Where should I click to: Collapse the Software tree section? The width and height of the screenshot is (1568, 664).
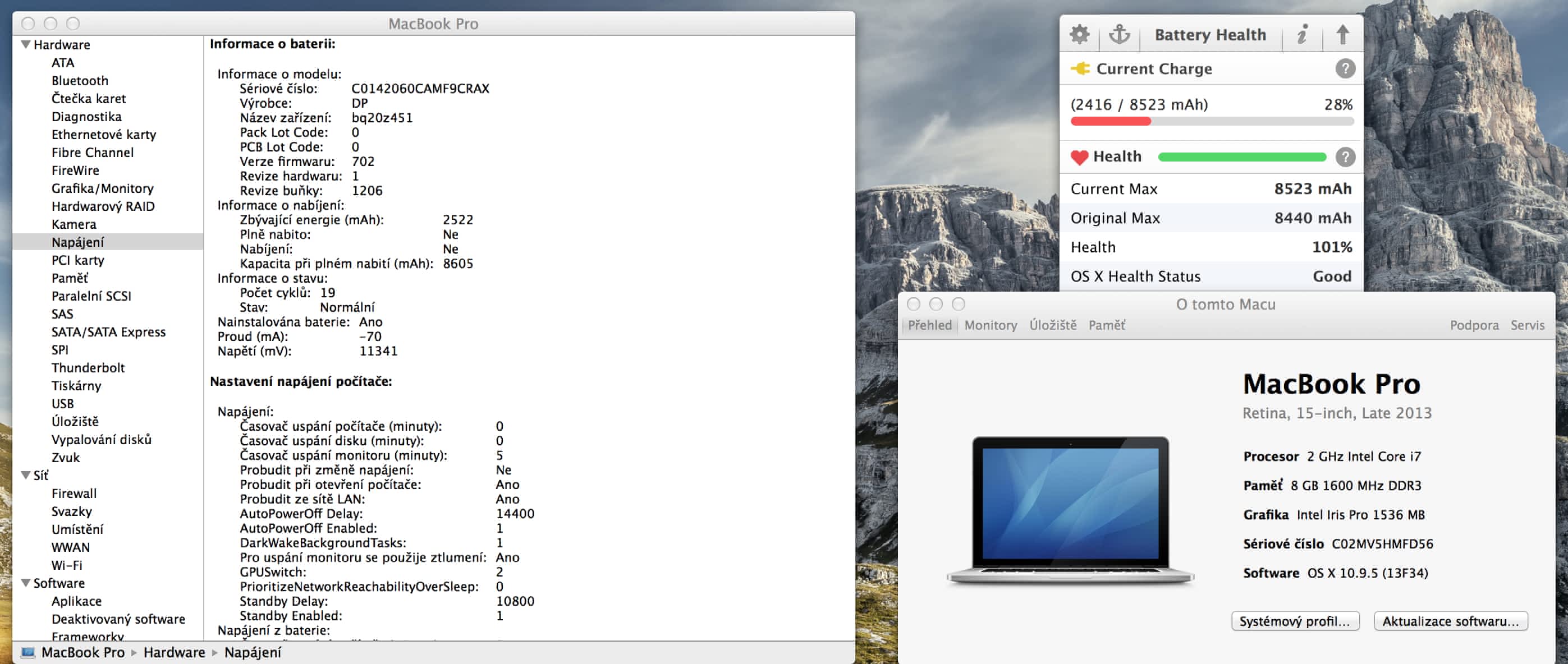(x=26, y=583)
